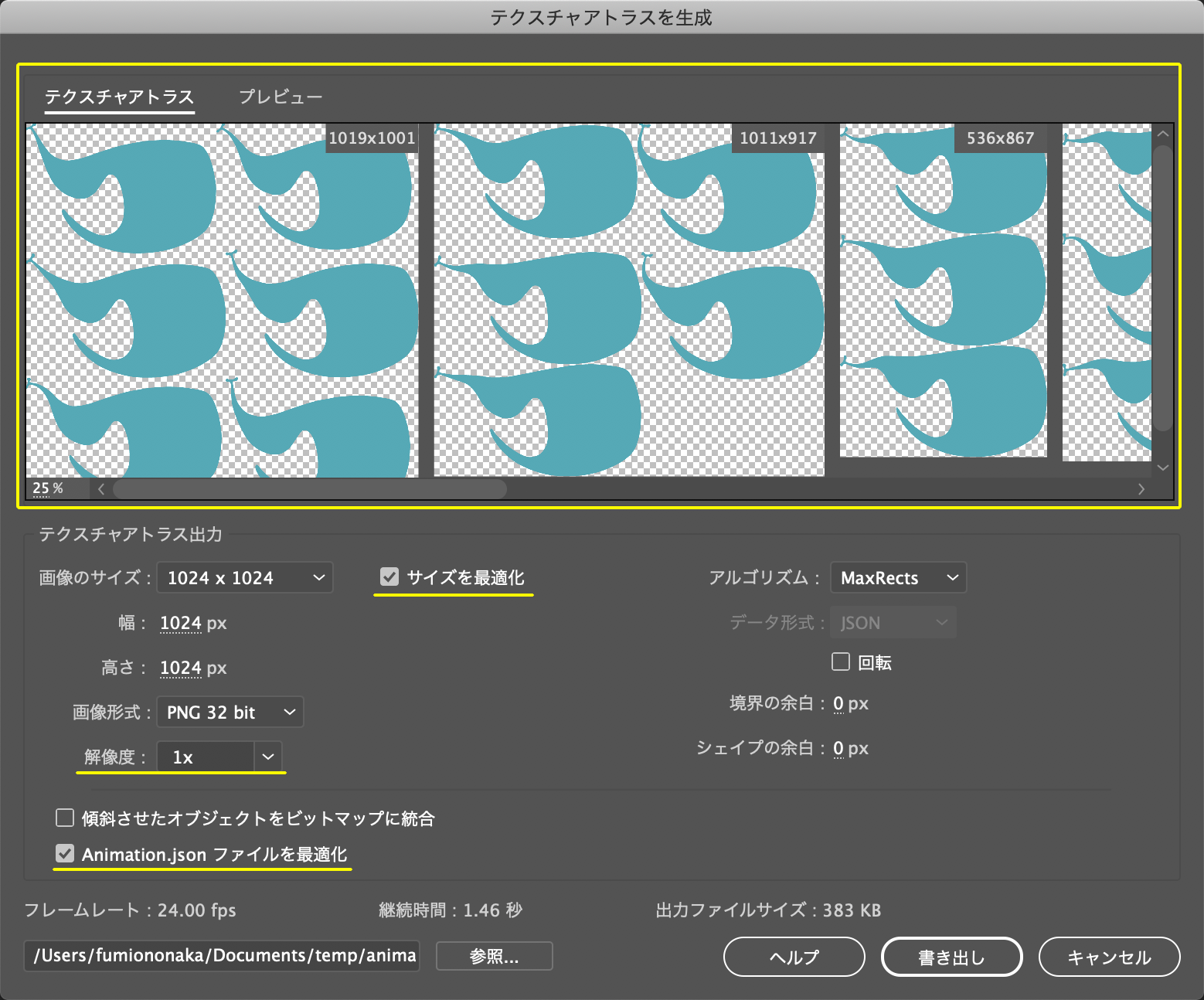Click the 536x867 atlas thumbnail

pyautogui.click(x=944, y=291)
